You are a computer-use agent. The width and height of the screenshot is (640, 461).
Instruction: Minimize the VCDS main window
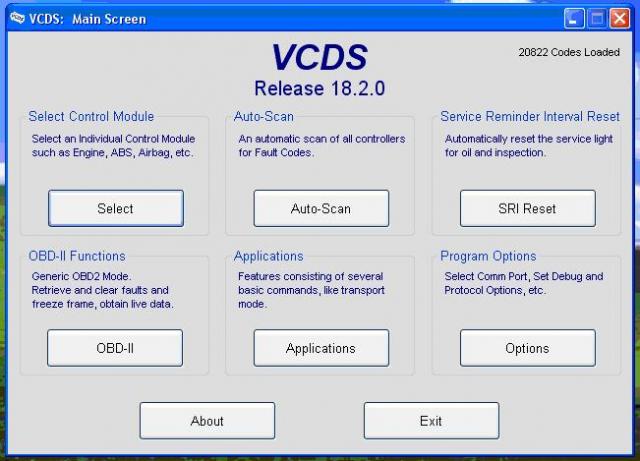574,18
